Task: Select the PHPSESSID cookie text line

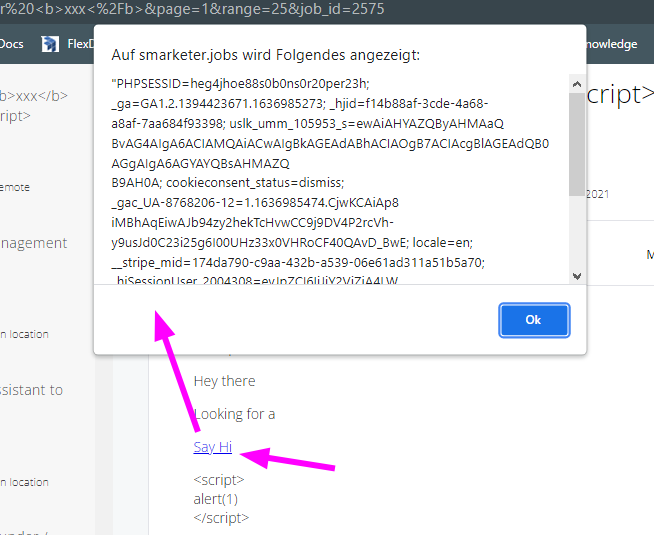Action: point(240,84)
